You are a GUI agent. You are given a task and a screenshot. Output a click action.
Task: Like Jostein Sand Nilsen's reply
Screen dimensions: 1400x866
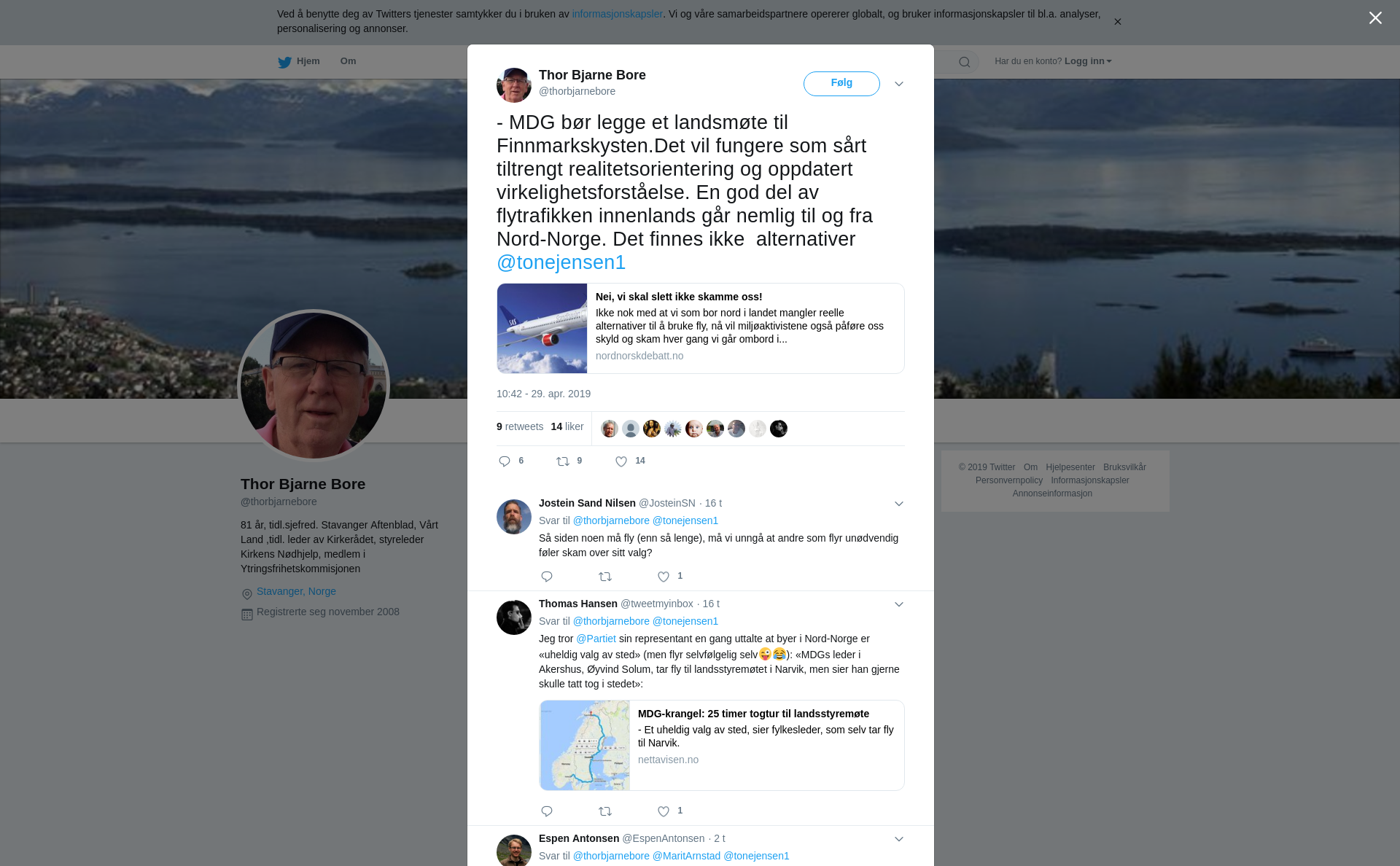tap(664, 577)
